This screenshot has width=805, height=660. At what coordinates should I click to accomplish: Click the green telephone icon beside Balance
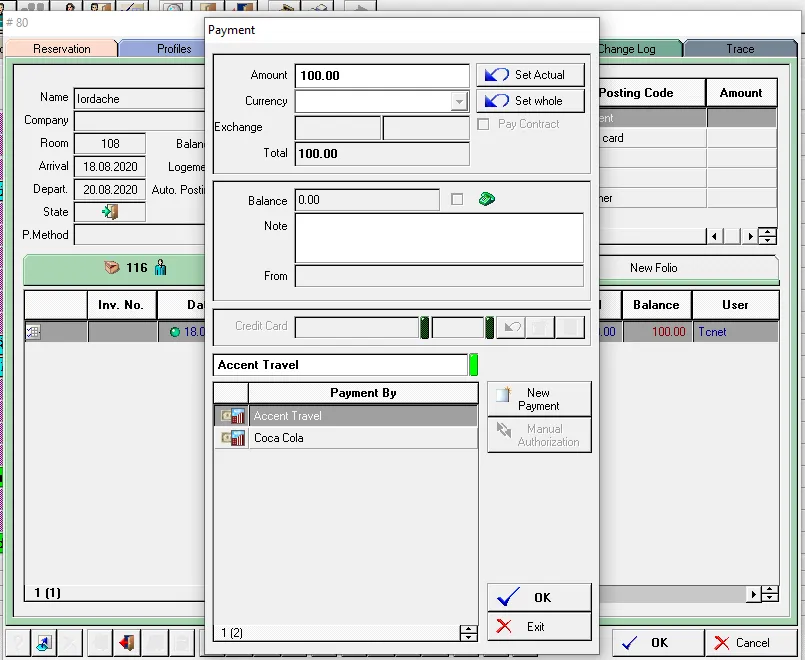[487, 199]
